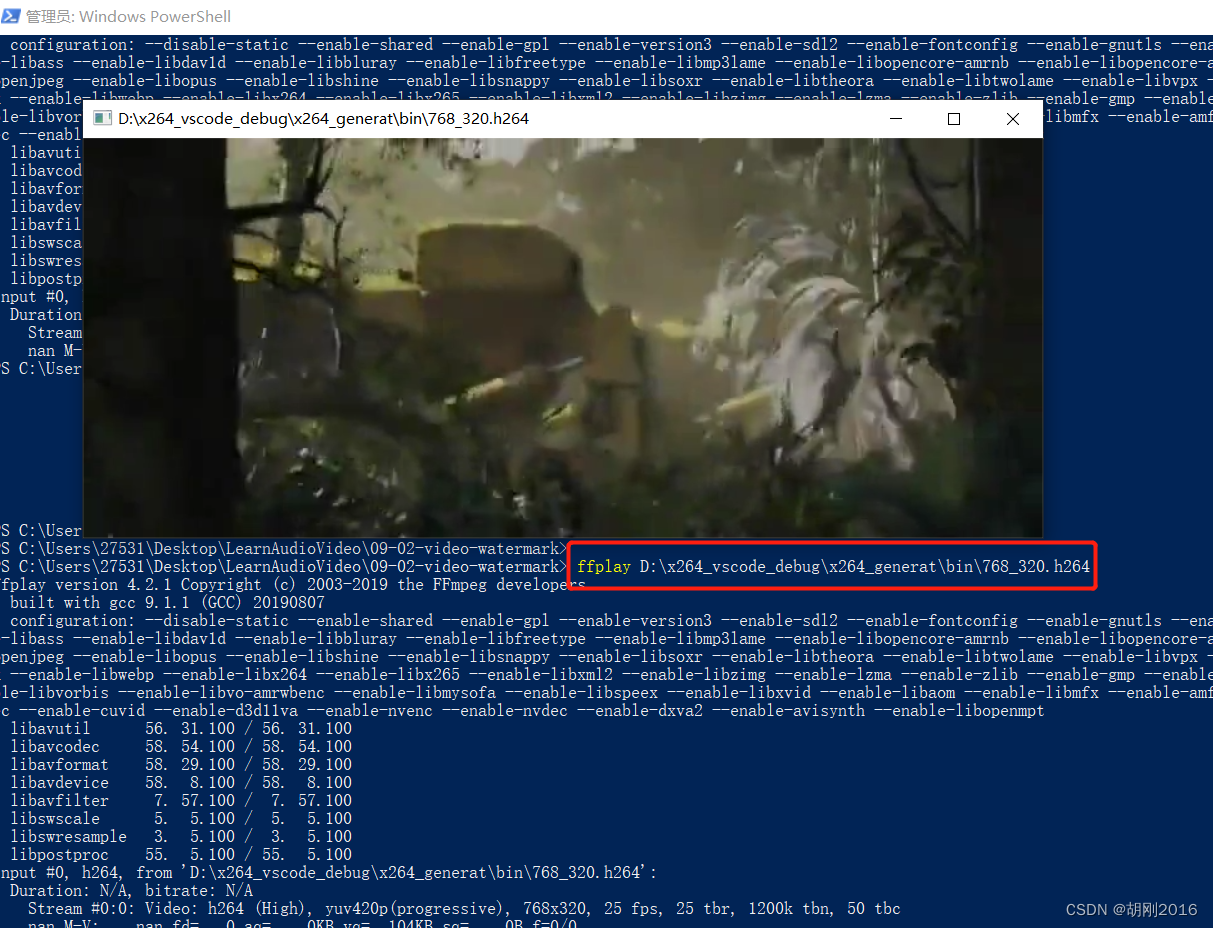The width and height of the screenshot is (1213, 928).
Task: Close the ffplay playback window
Action: click(1012, 118)
